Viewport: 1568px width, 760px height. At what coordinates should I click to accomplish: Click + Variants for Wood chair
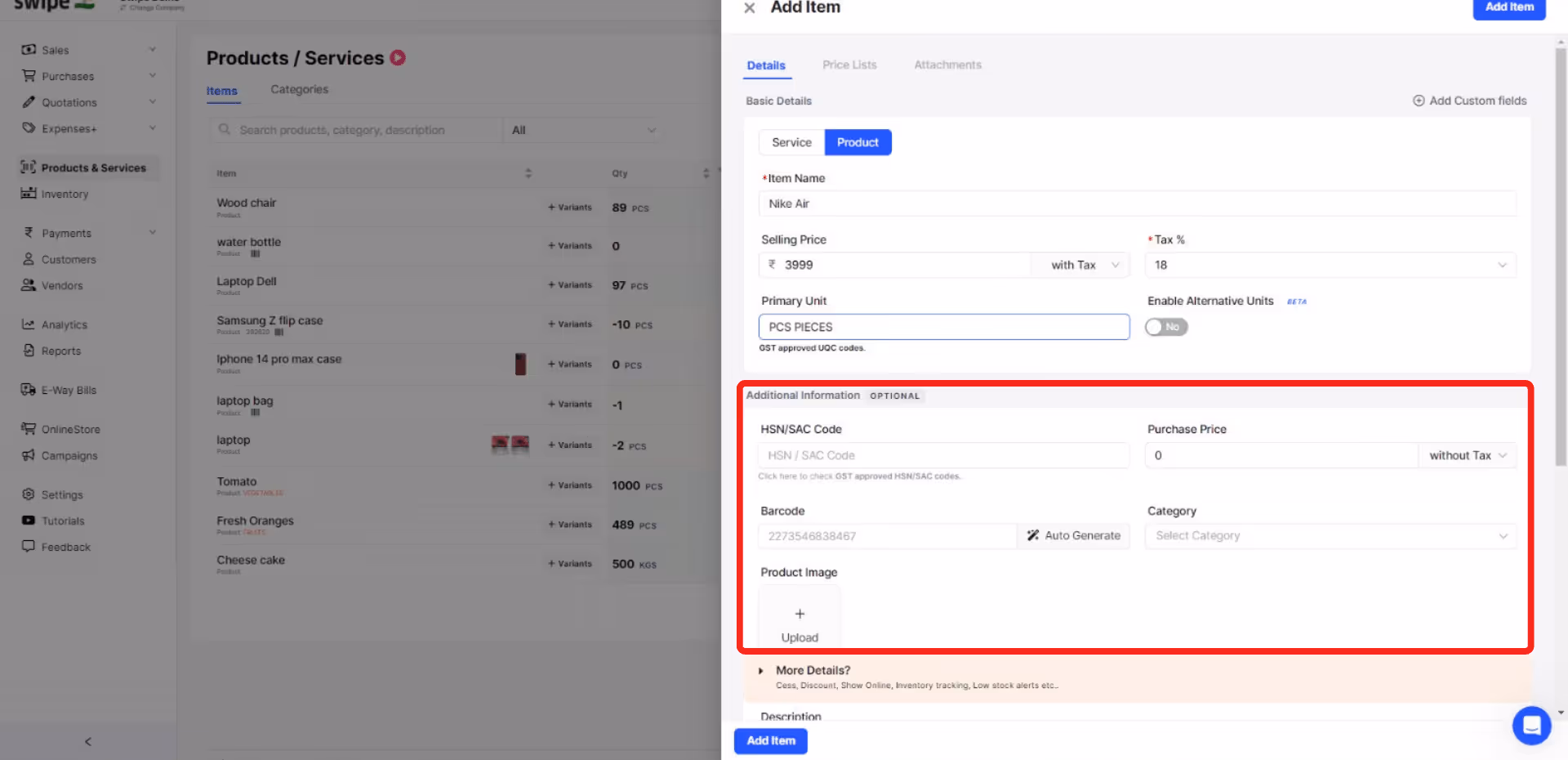click(x=570, y=208)
